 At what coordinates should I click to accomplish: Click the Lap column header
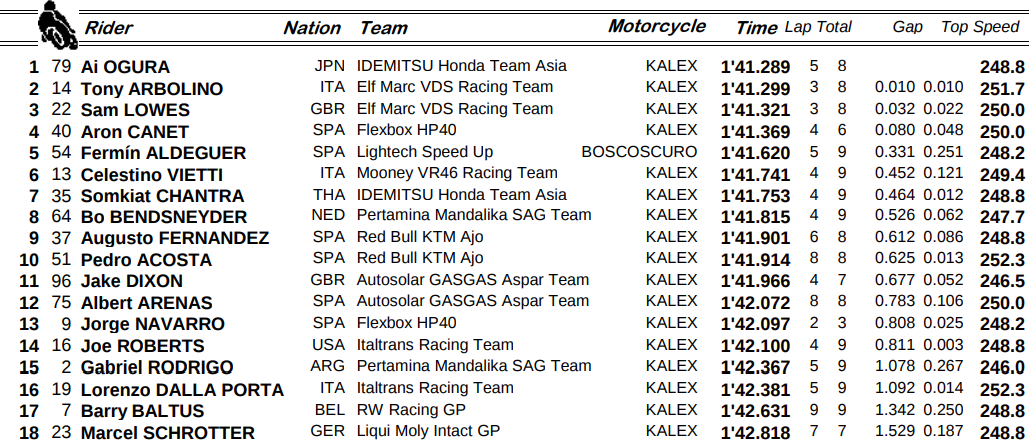799,27
